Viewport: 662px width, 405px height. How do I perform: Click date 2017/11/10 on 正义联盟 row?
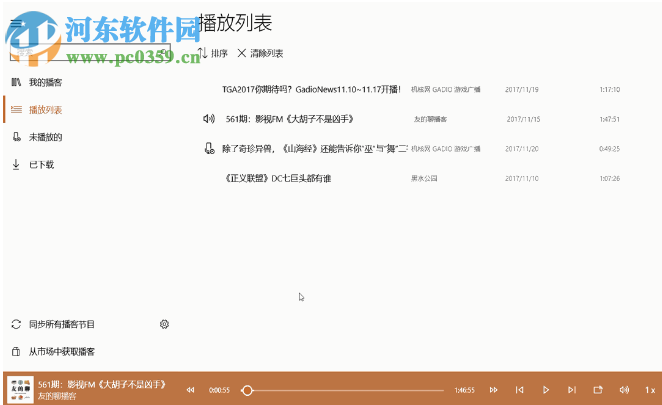point(522,178)
